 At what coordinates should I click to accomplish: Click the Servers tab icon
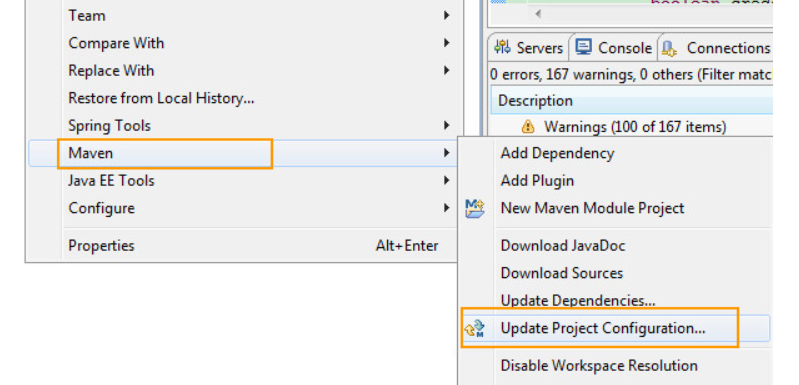[502, 47]
